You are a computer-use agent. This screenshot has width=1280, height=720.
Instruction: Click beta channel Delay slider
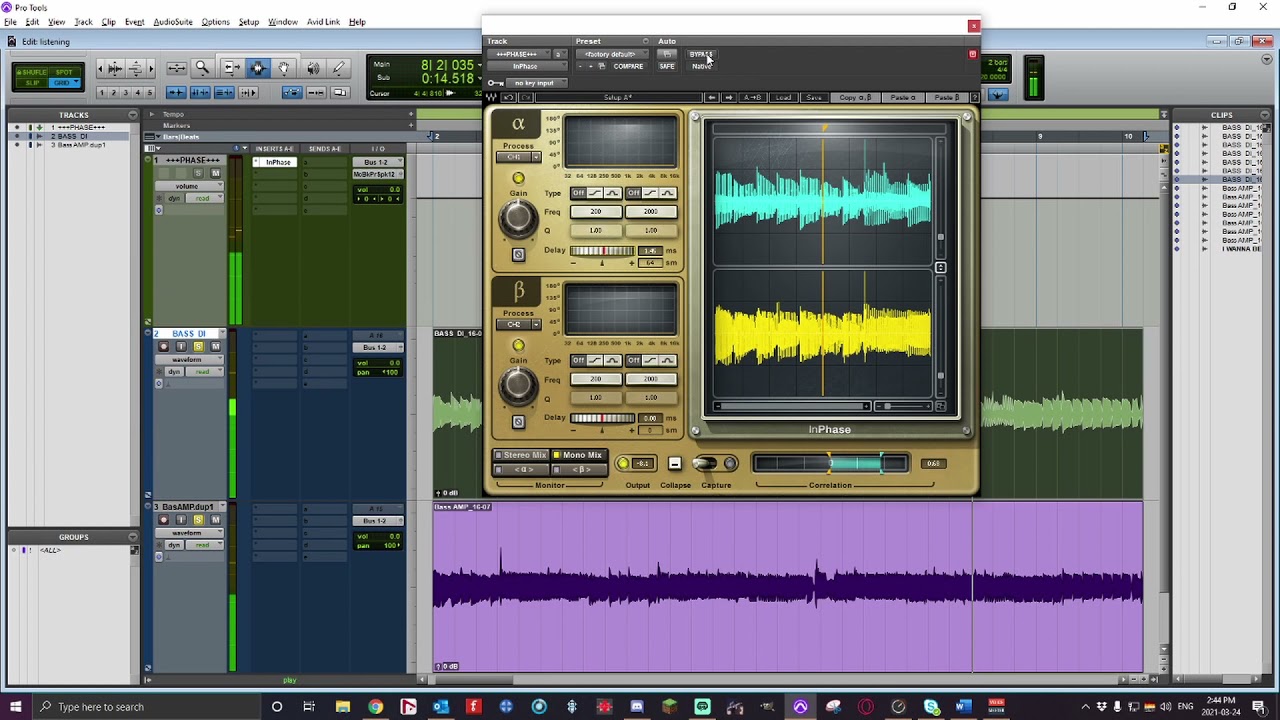(602, 418)
